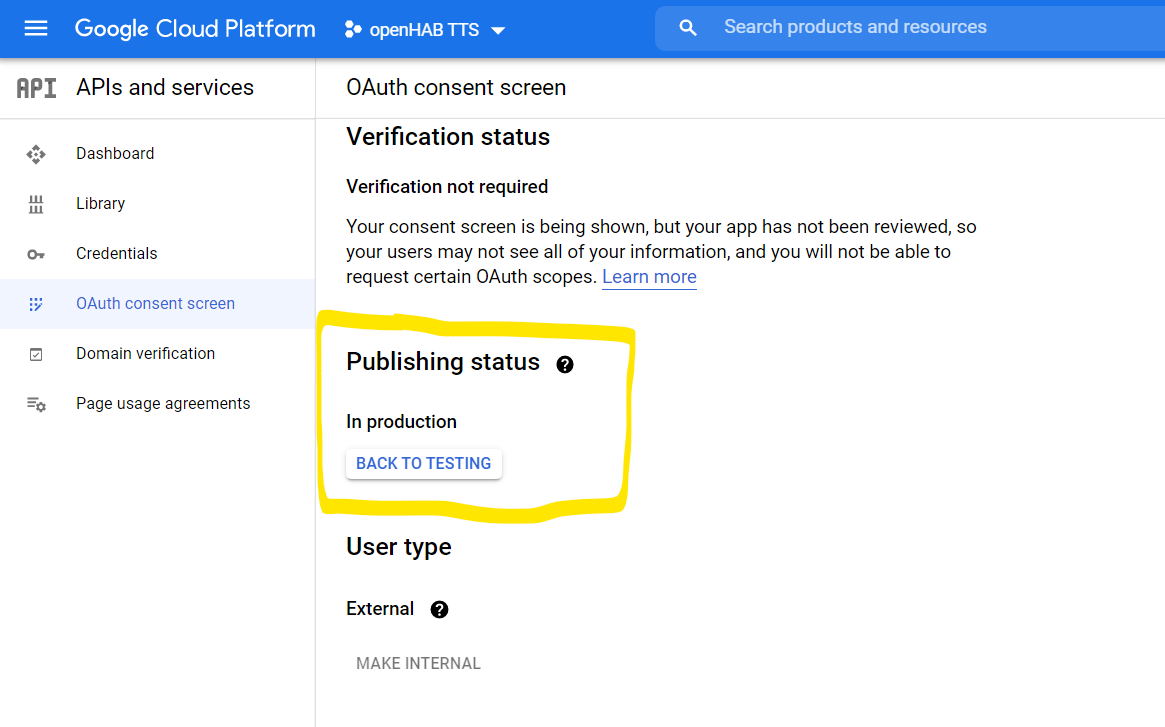
Task: Click the Make Internal button
Action: point(418,663)
